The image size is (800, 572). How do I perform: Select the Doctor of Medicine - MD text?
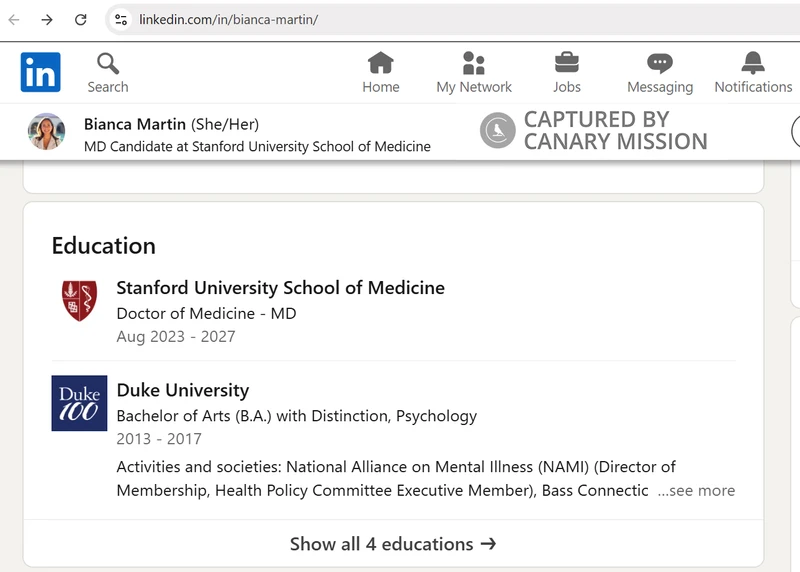click(x=206, y=313)
